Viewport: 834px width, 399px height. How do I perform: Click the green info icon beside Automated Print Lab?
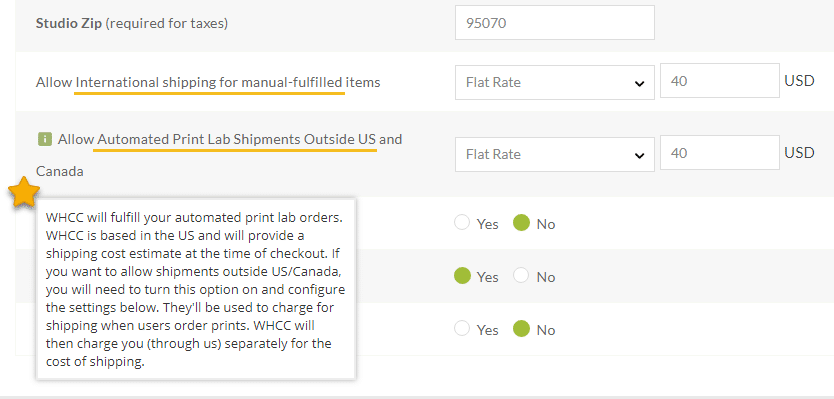[x=45, y=139]
